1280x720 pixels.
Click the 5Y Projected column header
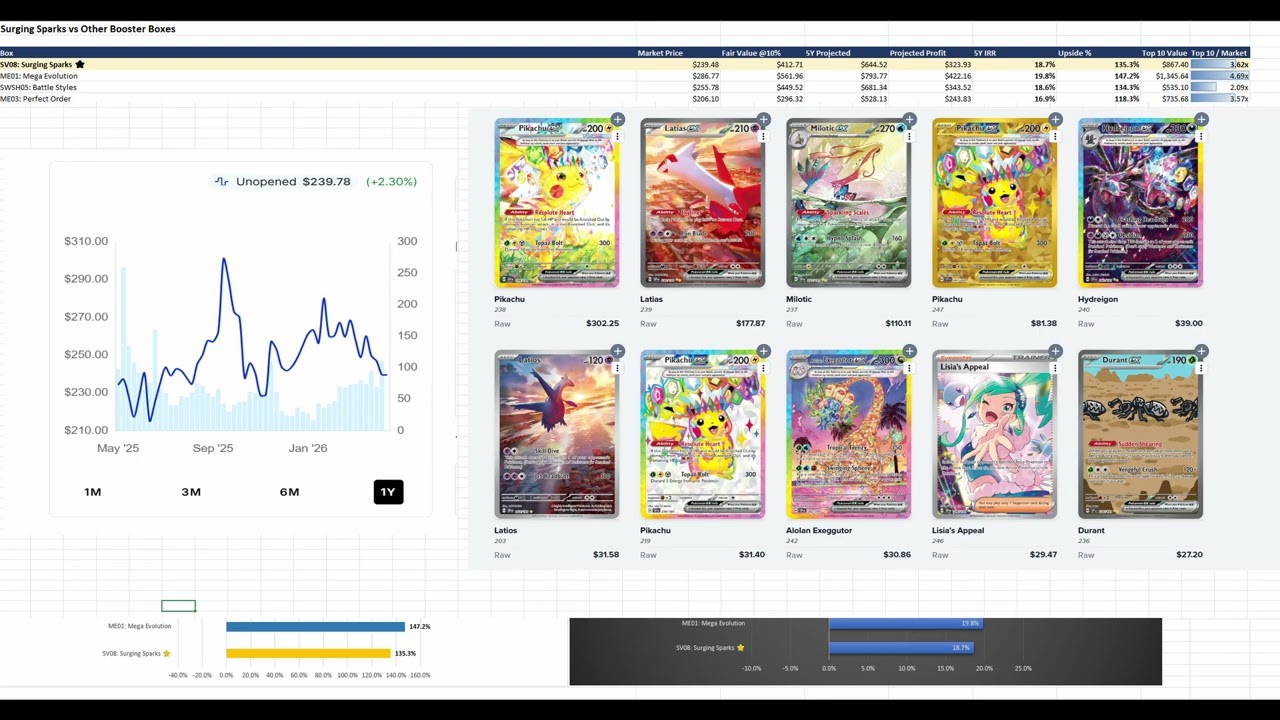828,53
